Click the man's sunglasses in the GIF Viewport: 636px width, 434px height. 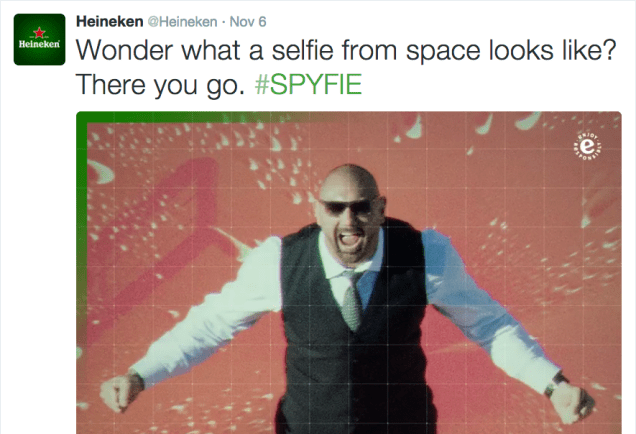pos(346,207)
